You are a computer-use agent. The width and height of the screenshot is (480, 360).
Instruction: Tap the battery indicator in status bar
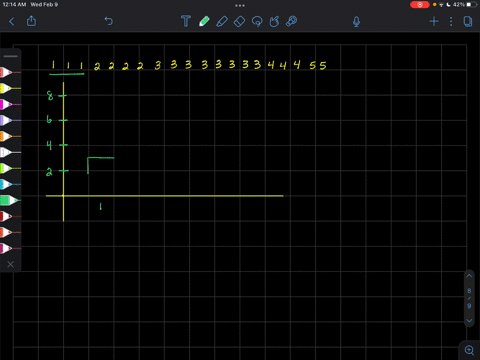click(471, 5)
